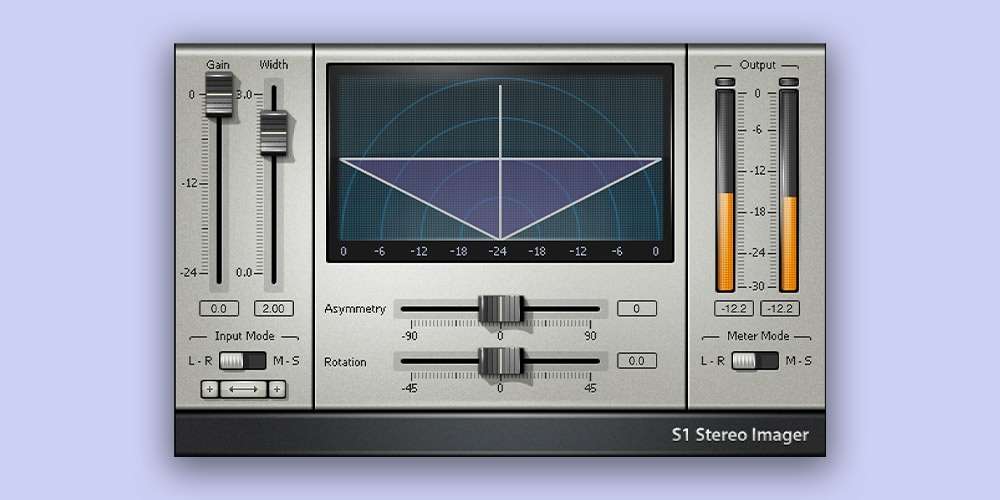Click the Asymmetry value field showing 0
Image resolution: width=1000 pixels, height=500 pixels.
[636, 309]
